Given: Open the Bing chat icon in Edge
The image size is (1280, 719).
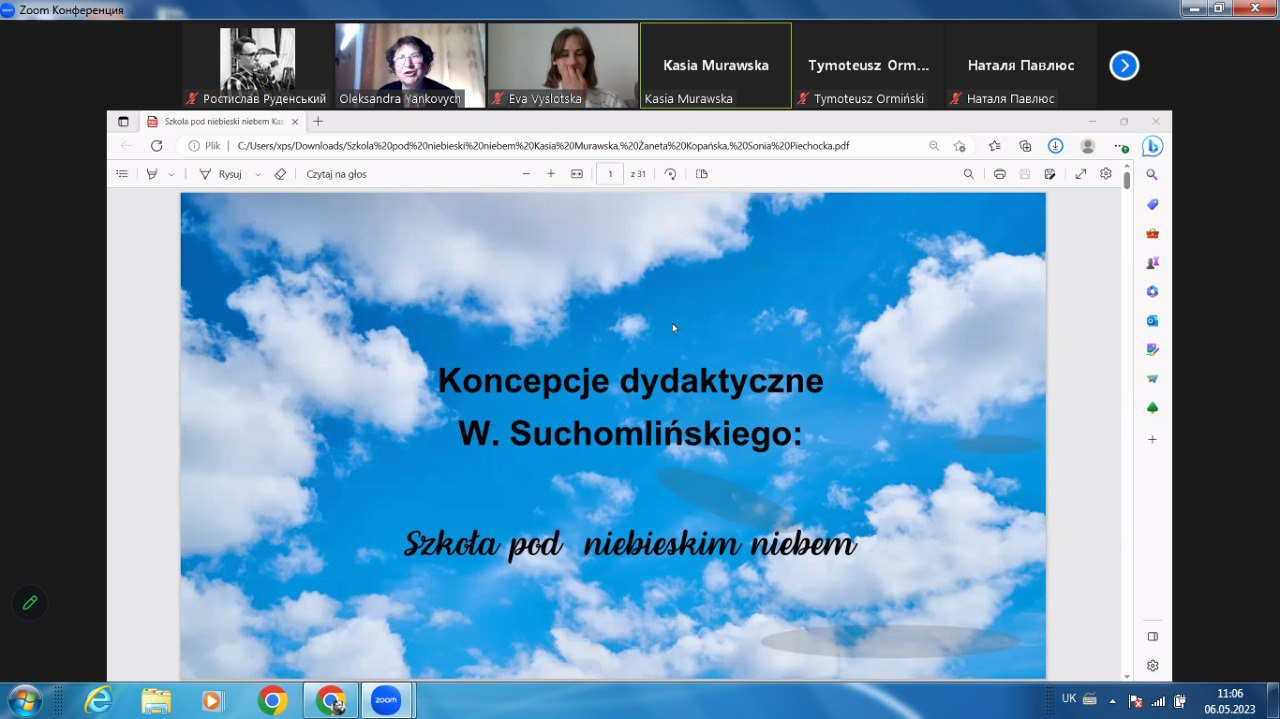Looking at the screenshot, I should 1152,146.
